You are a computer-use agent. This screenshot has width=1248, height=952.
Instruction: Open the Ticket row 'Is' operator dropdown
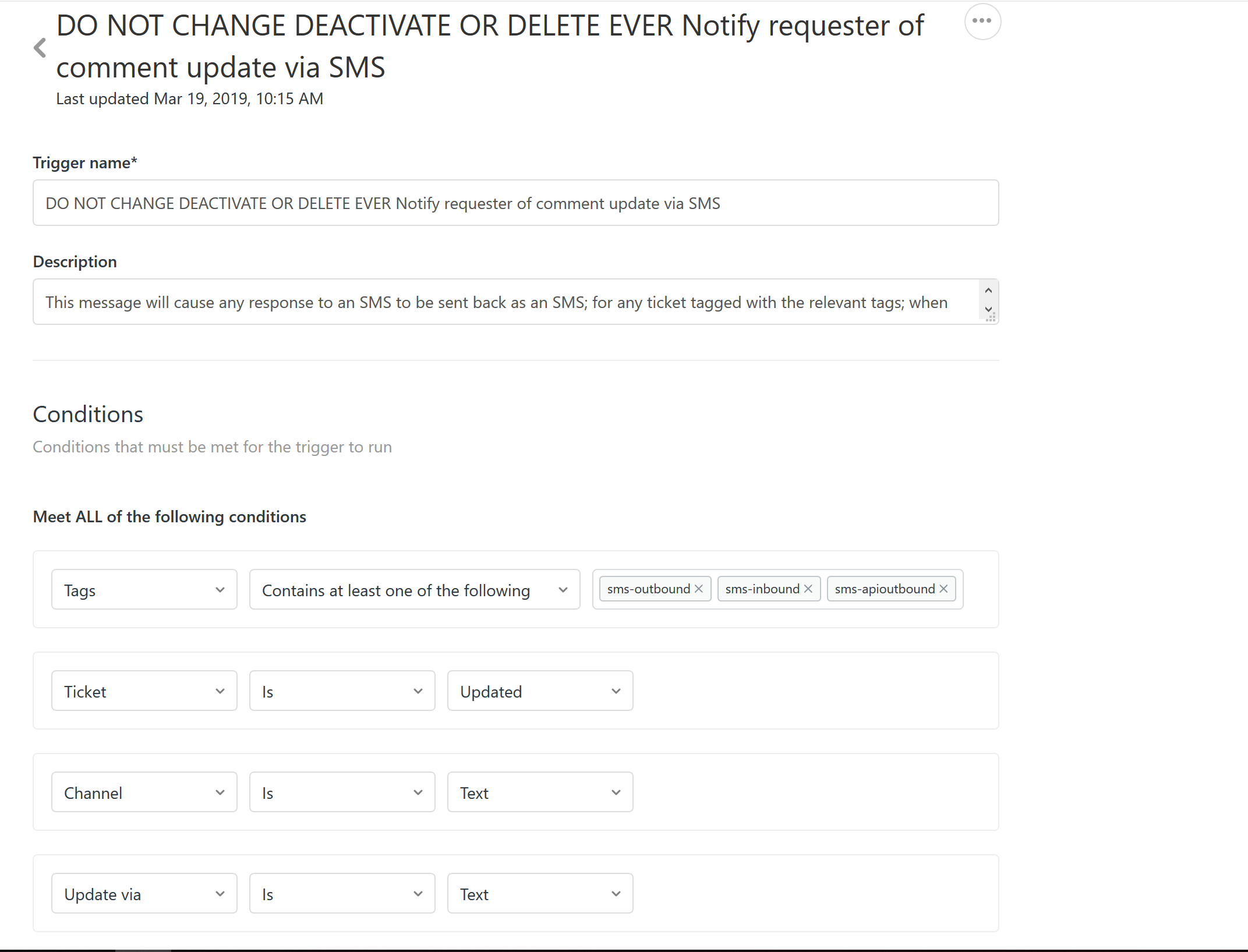tap(342, 691)
